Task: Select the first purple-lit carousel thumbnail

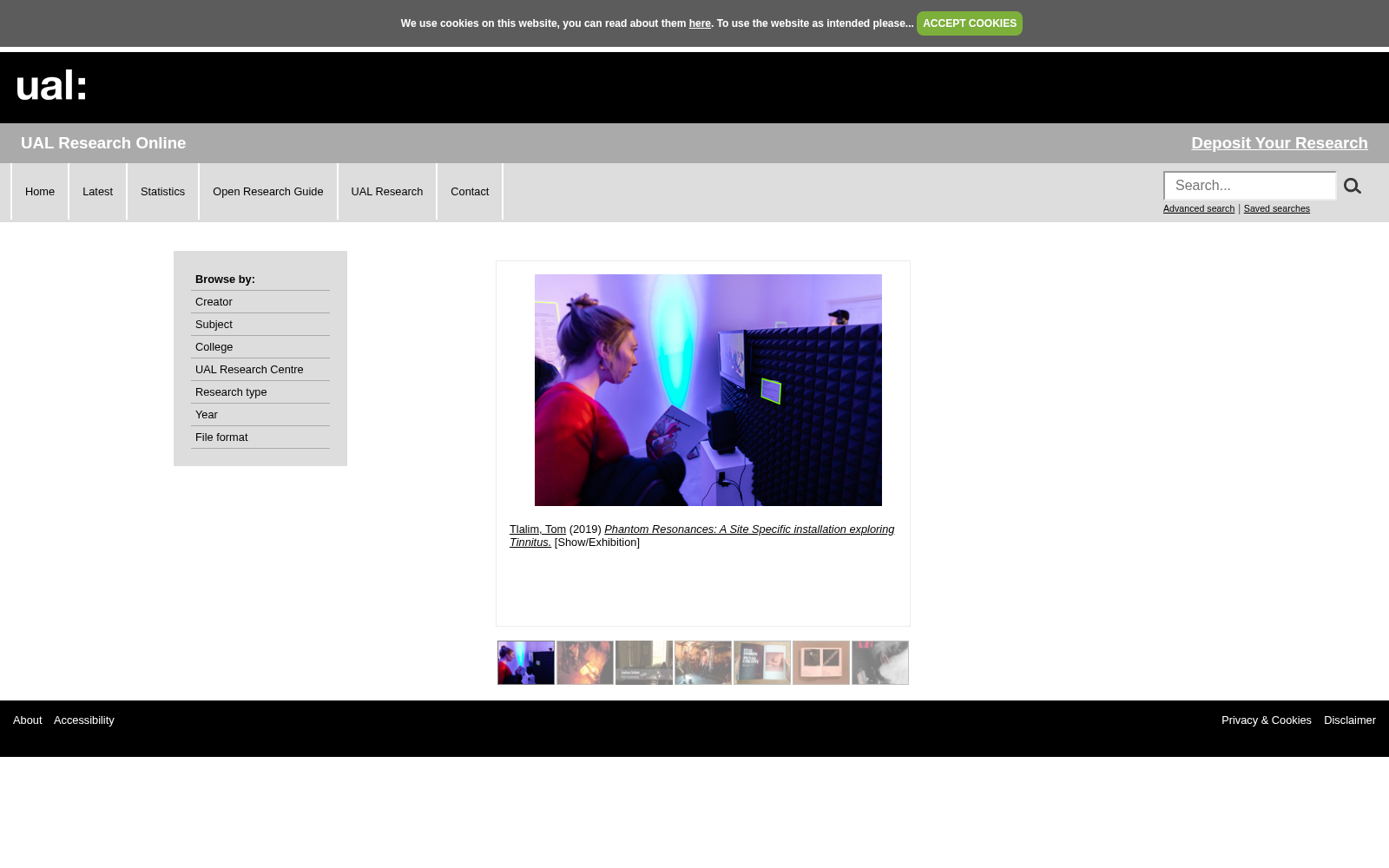Action: pyautogui.click(x=526, y=663)
